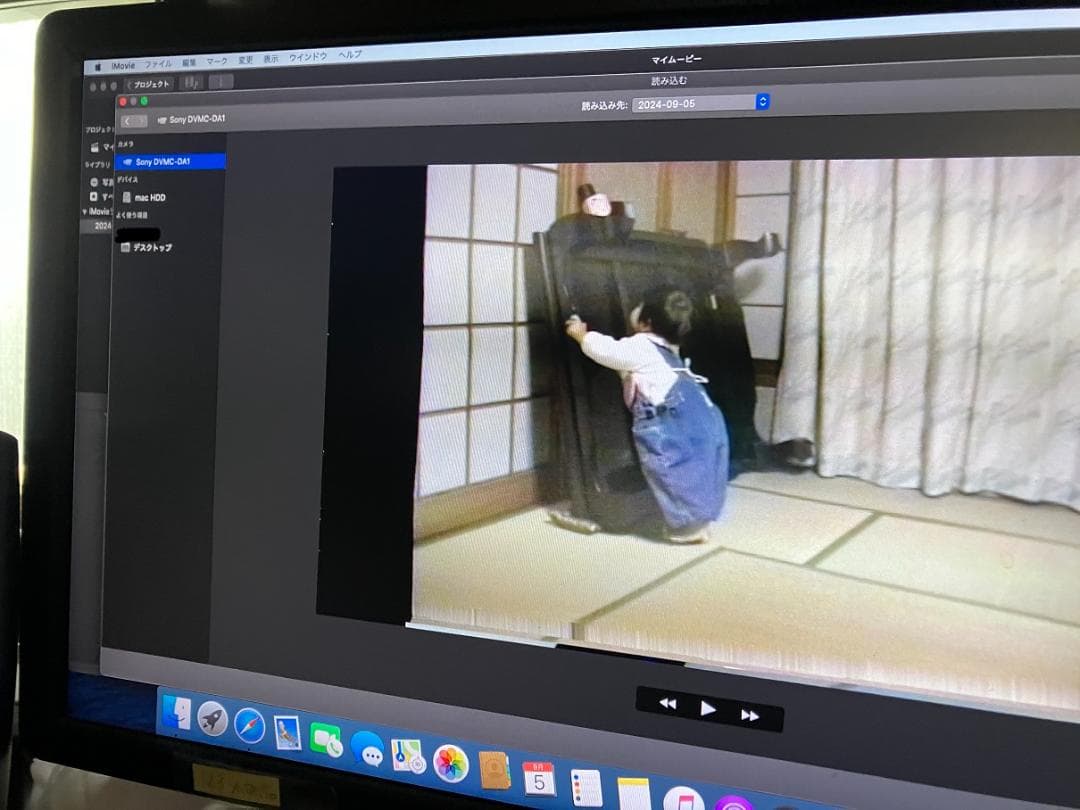Open the ウインドウ menu

tap(308, 57)
